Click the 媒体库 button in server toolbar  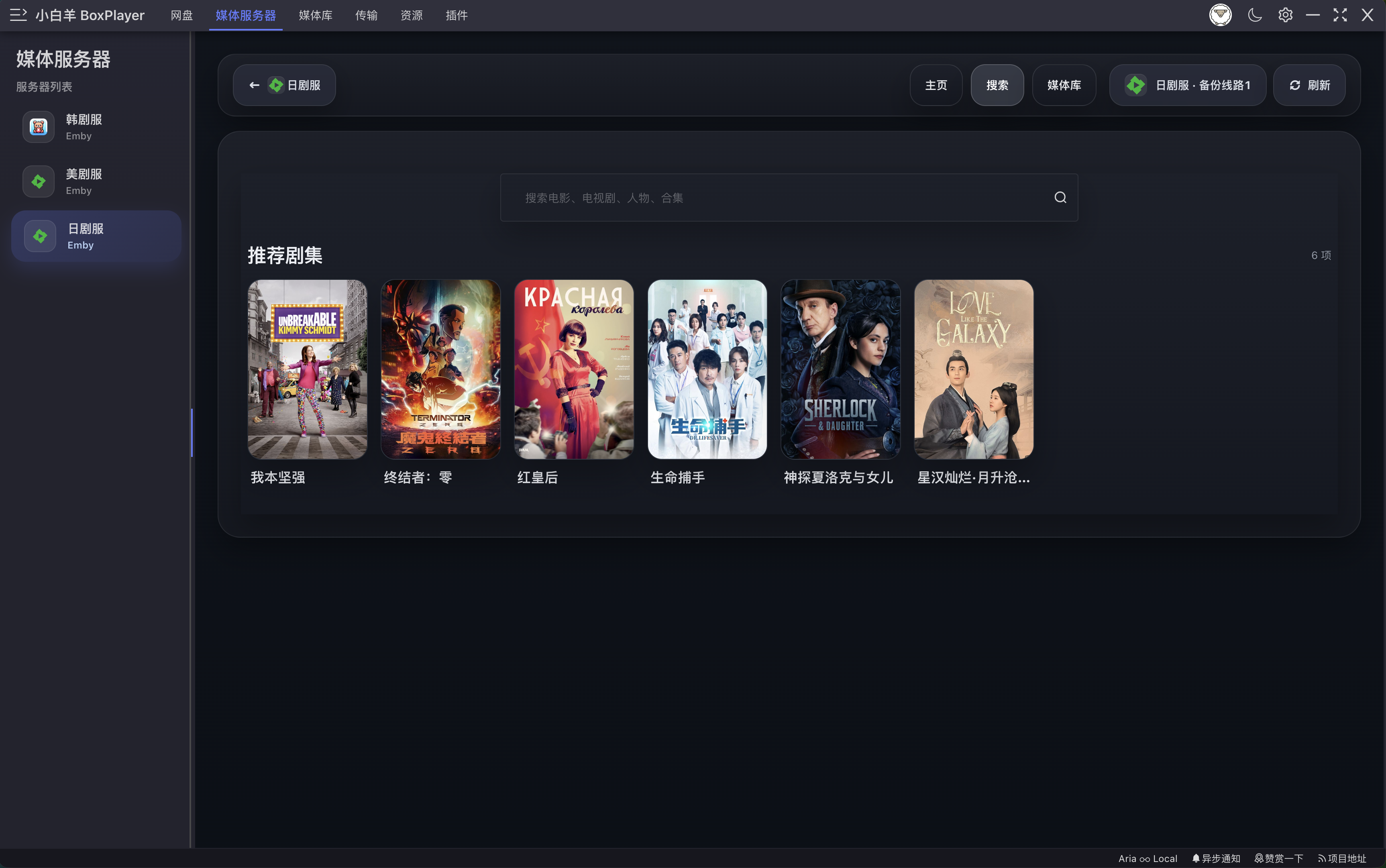click(x=1064, y=85)
